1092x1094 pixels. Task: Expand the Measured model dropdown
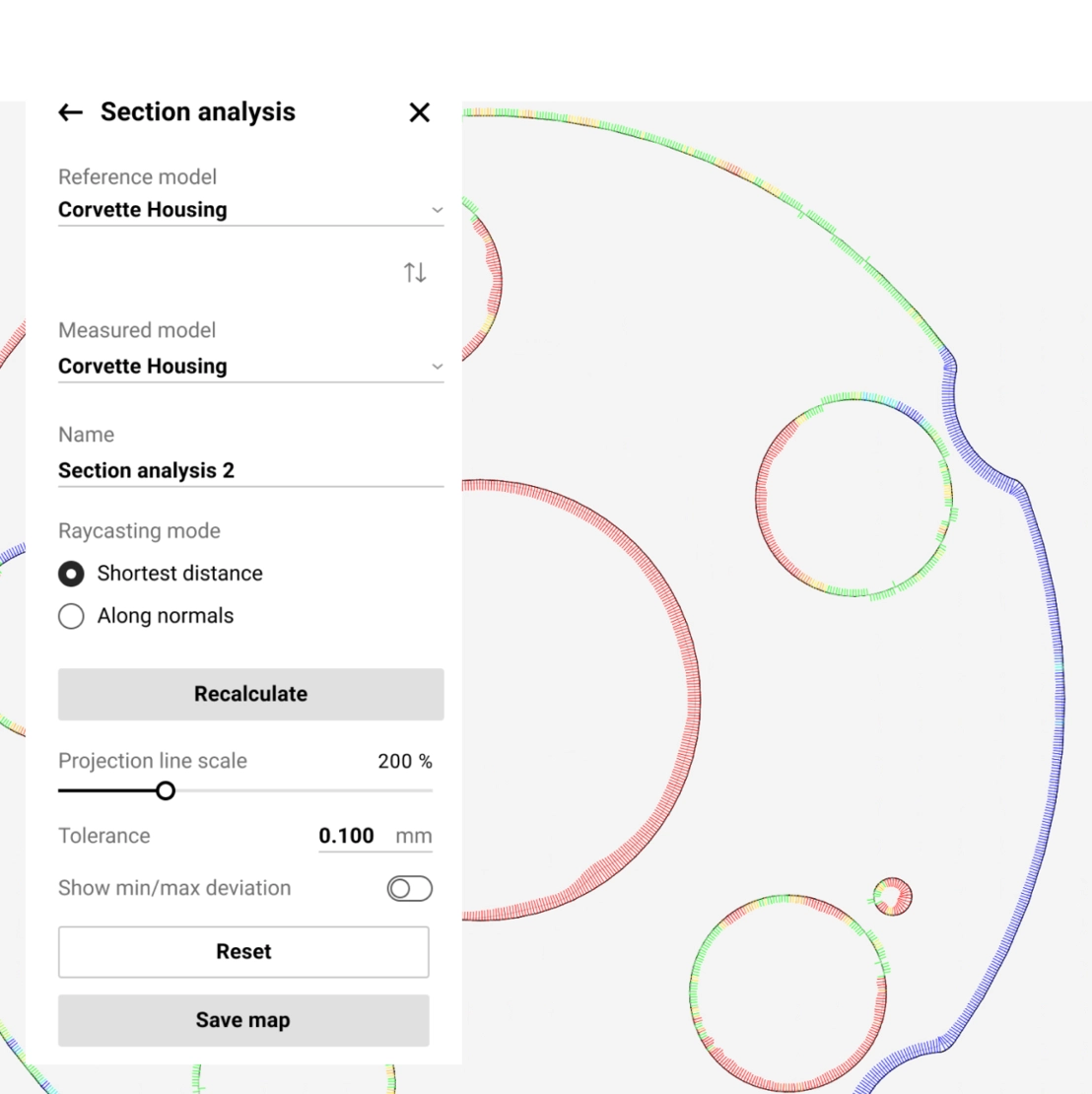point(437,367)
